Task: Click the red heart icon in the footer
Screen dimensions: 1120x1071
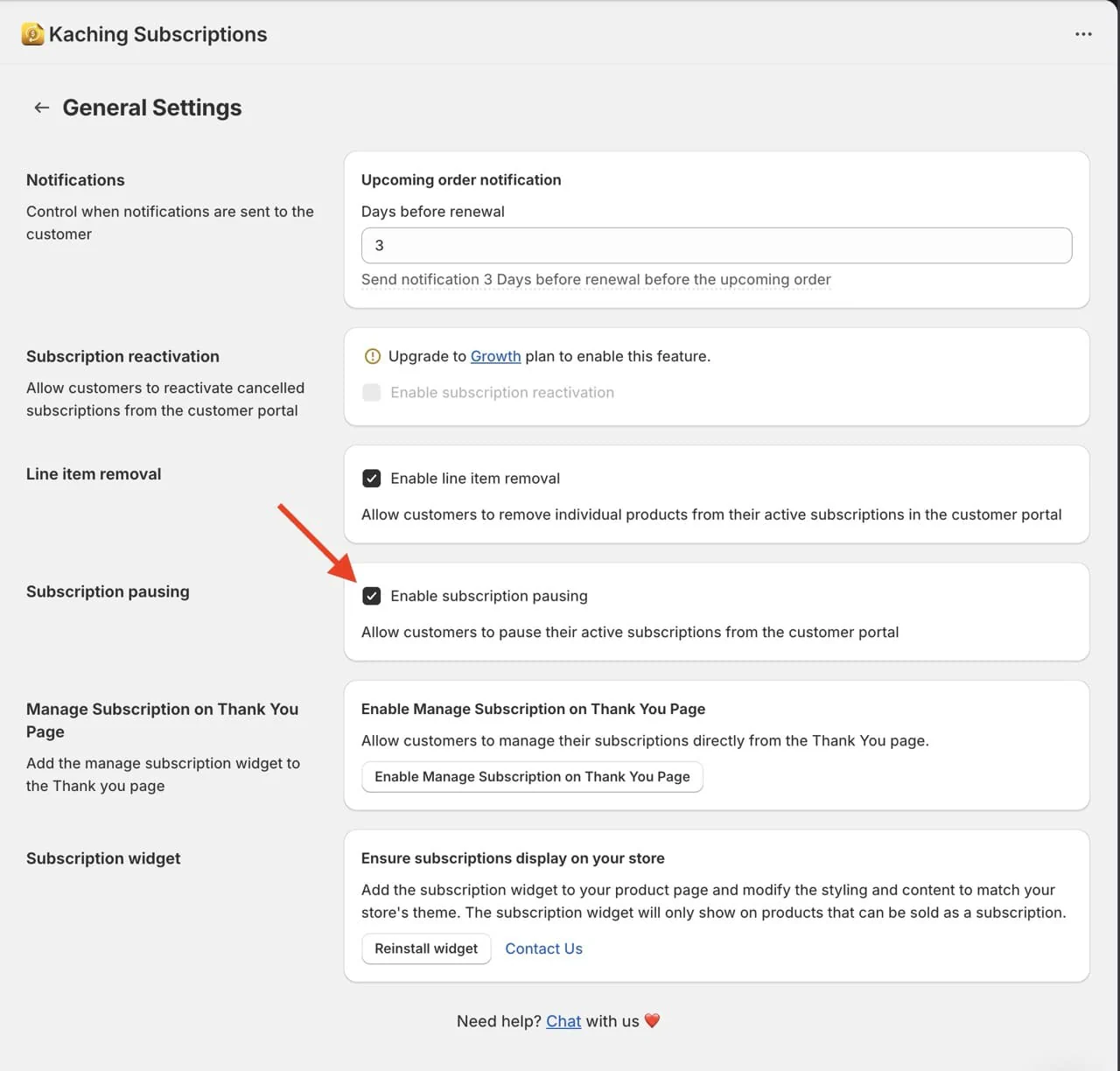Action: point(652,1021)
